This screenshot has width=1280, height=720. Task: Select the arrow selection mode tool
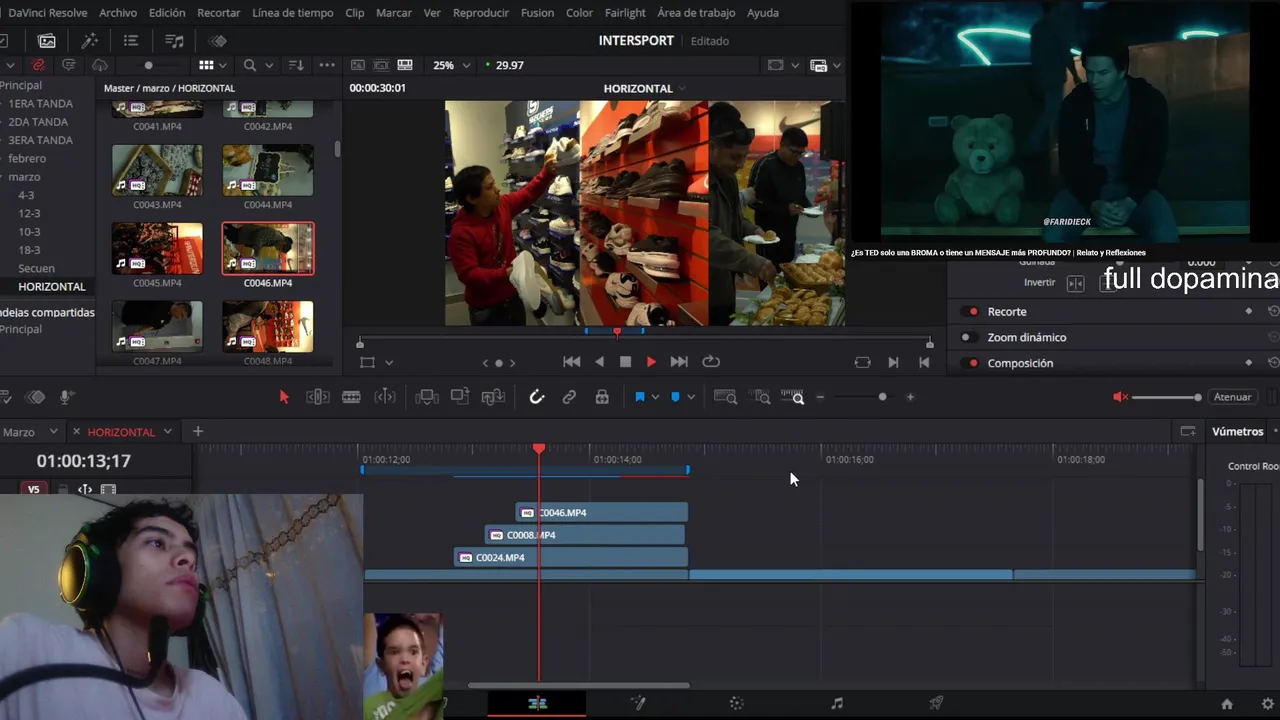click(x=283, y=397)
